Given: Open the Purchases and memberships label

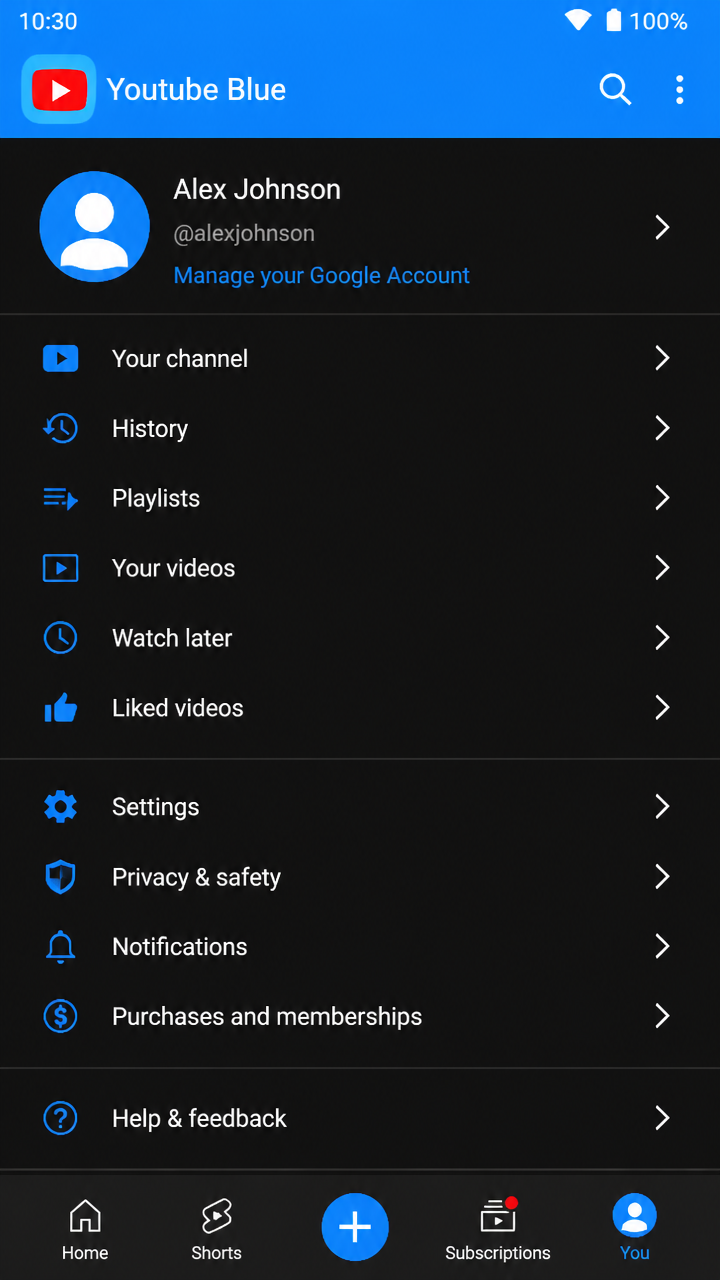Looking at the screenshot, I should click(267, 1017).
